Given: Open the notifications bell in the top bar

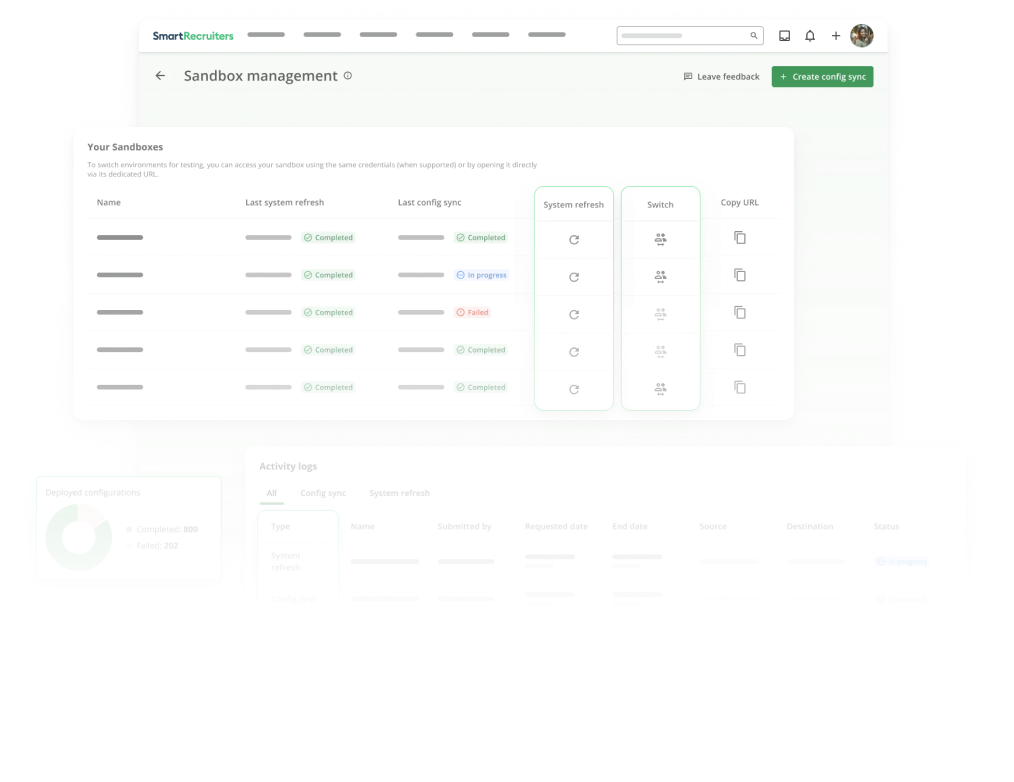Looking at the screenshot, I should click(x=810, y=35).
